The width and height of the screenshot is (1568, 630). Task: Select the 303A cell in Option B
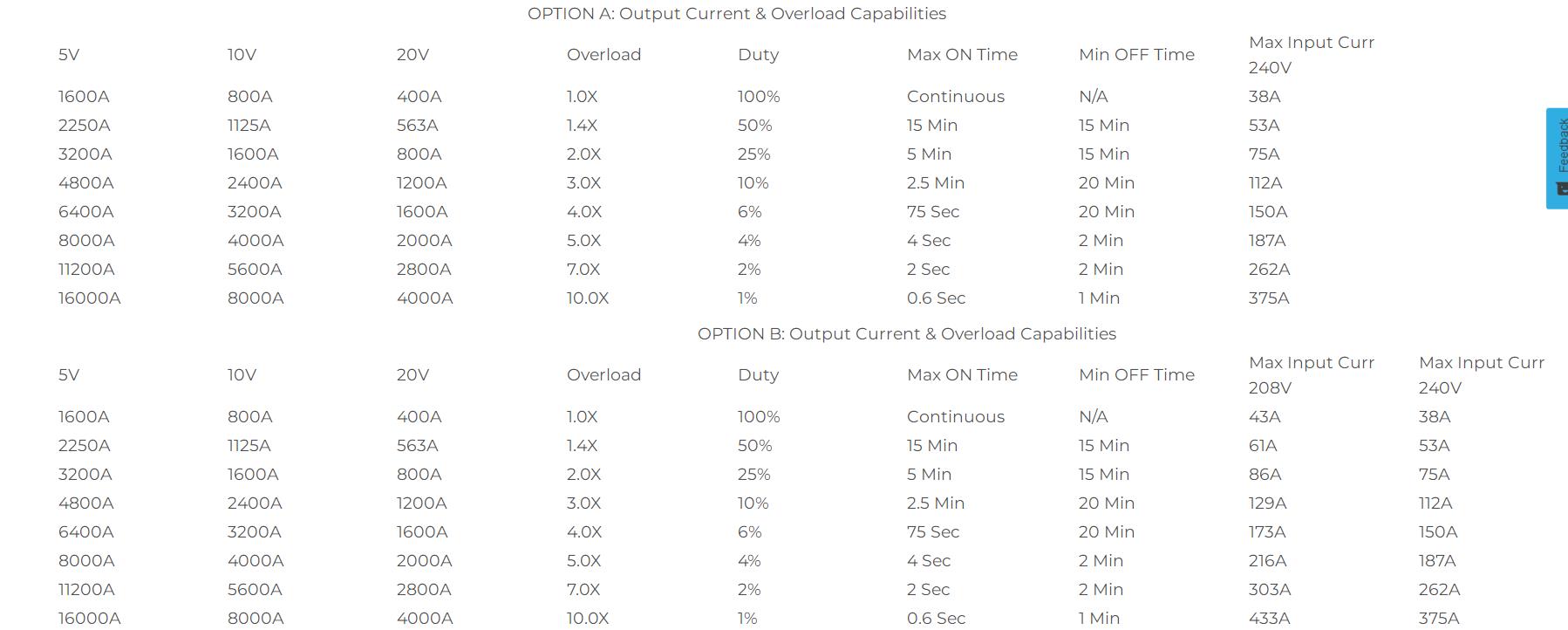click(x=1269, y=590)
